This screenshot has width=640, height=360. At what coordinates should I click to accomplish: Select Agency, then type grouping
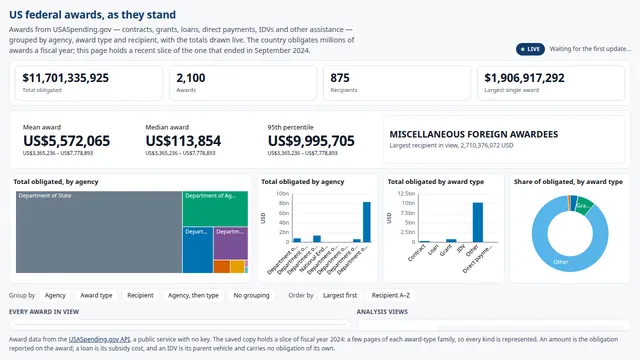point(193,295)
